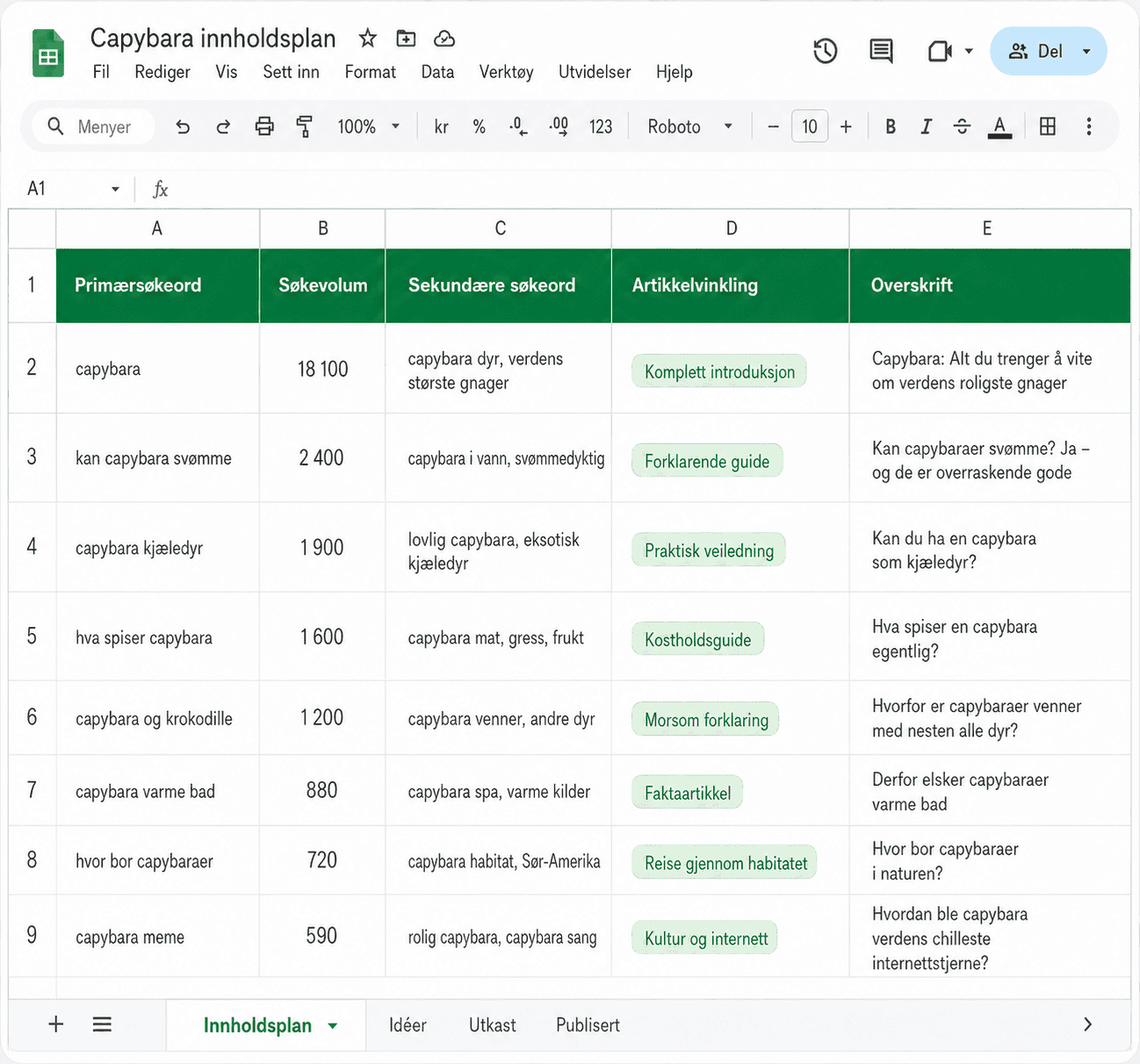Switch to the Publisert sheet tab
Screen dimensions: 1140x1064
point(588,1025)
